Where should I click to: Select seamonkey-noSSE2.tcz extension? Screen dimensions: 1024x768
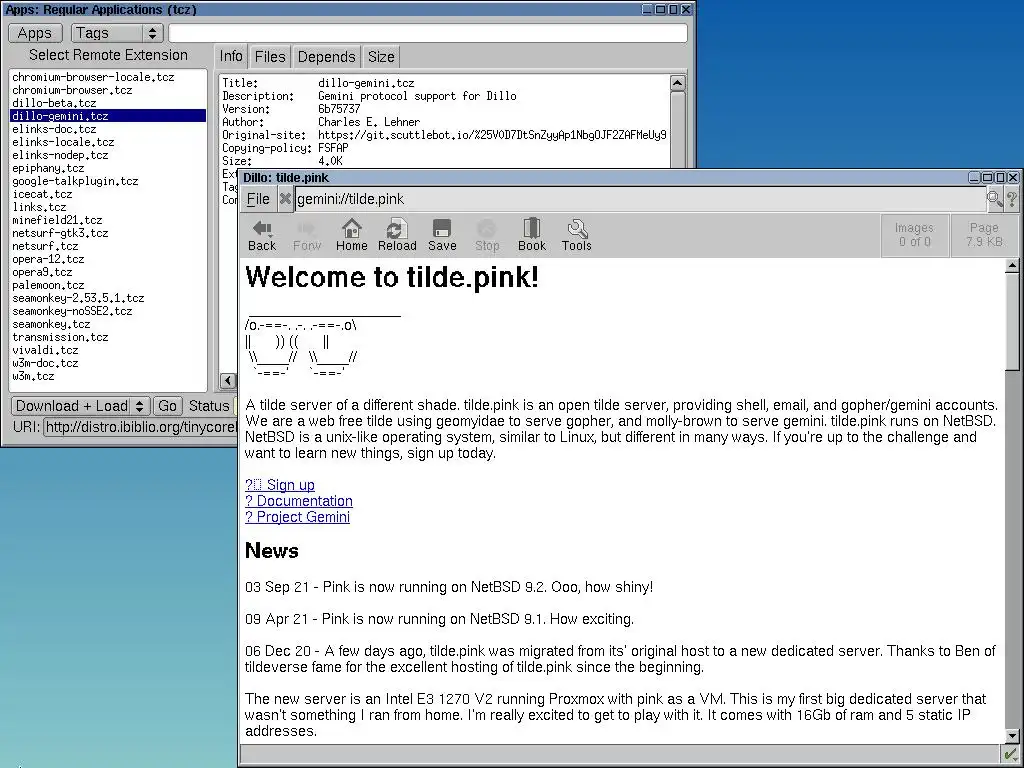[x=108, y=312]
